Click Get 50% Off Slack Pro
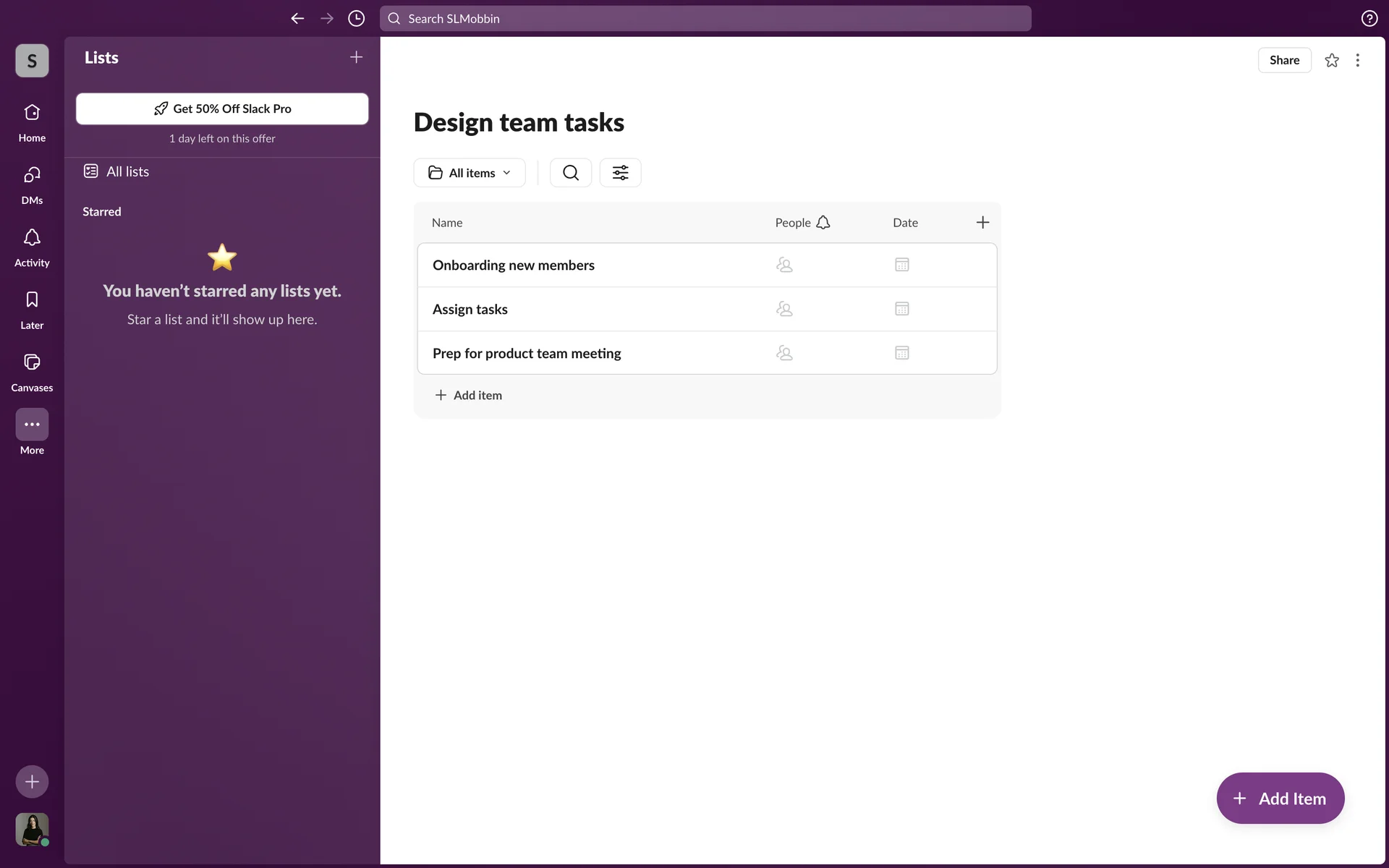This screenshot has height=868, width=1389. [x=222, y=109]
